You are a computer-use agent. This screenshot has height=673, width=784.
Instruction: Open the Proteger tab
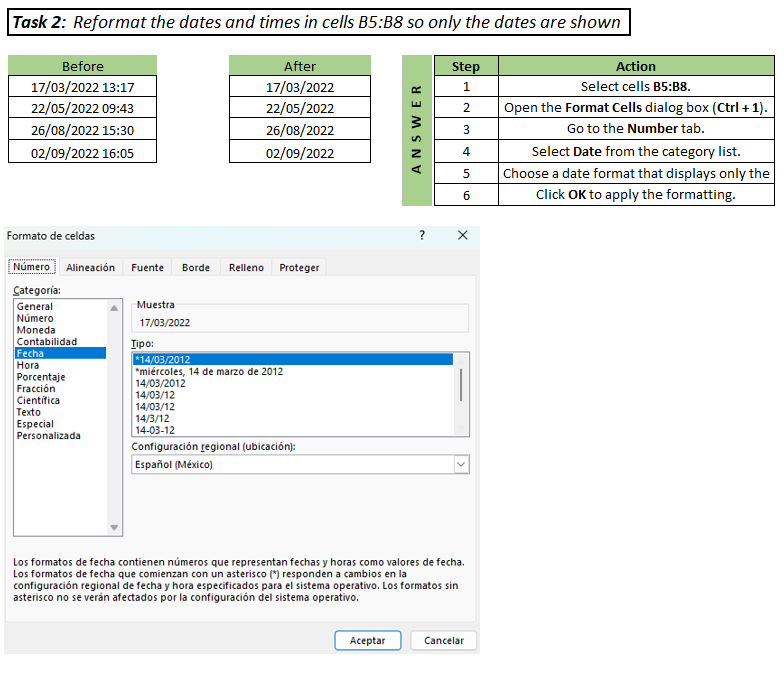(299, 268)
